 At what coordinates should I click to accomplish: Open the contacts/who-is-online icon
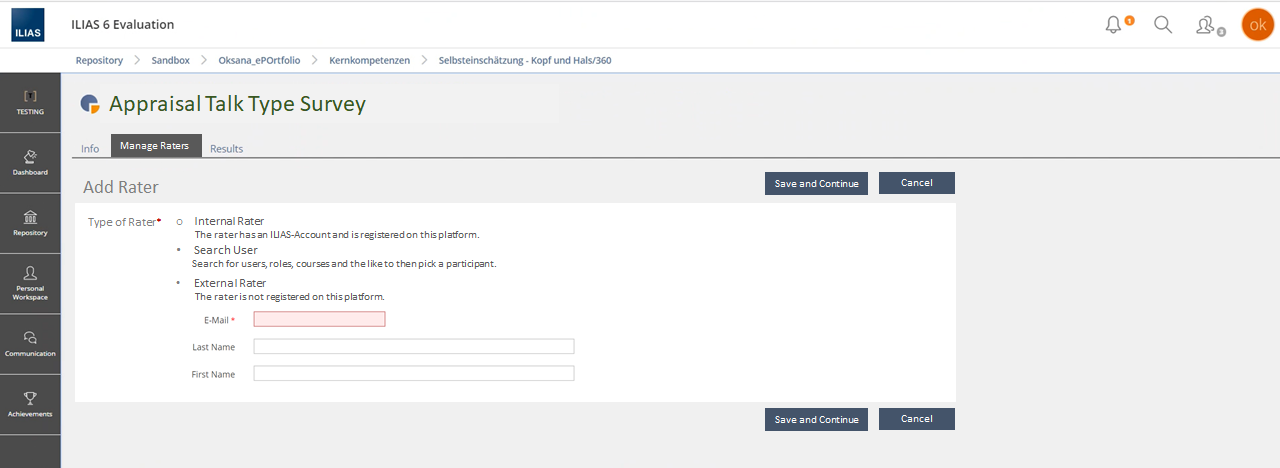[1206, 25]
